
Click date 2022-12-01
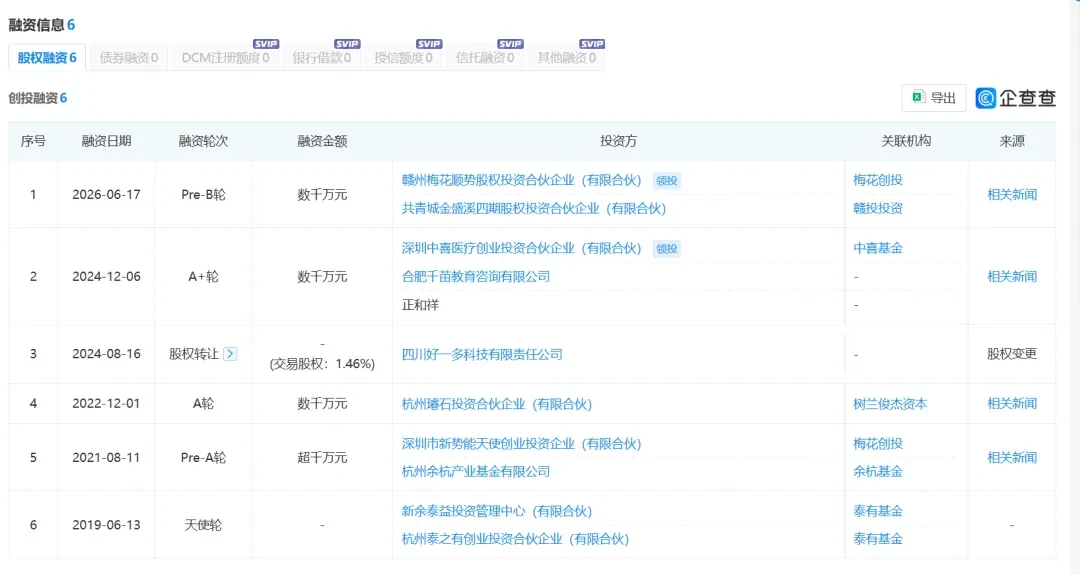tap(106, 404)
